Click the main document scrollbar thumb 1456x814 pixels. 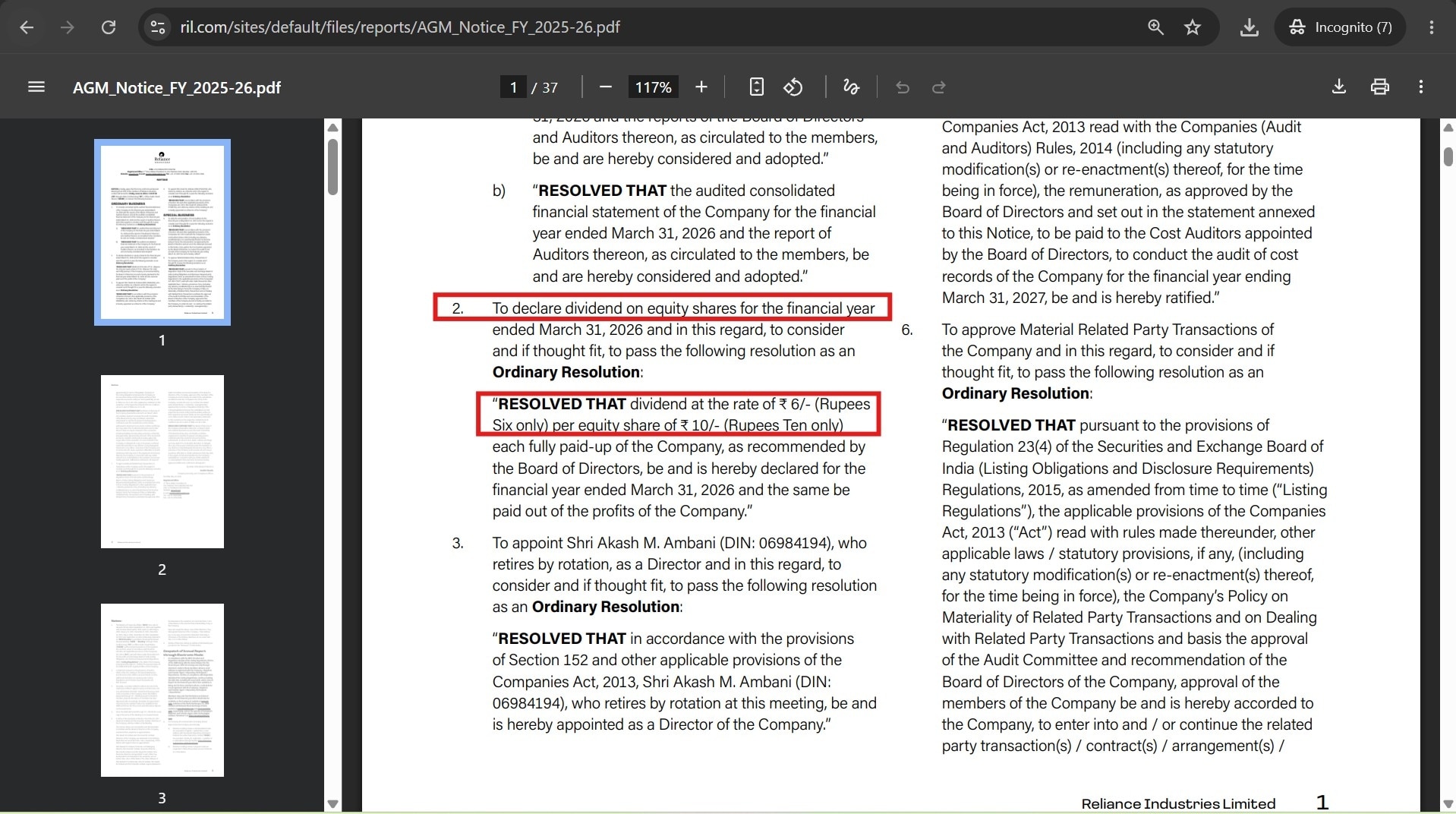click(1448, 156)
